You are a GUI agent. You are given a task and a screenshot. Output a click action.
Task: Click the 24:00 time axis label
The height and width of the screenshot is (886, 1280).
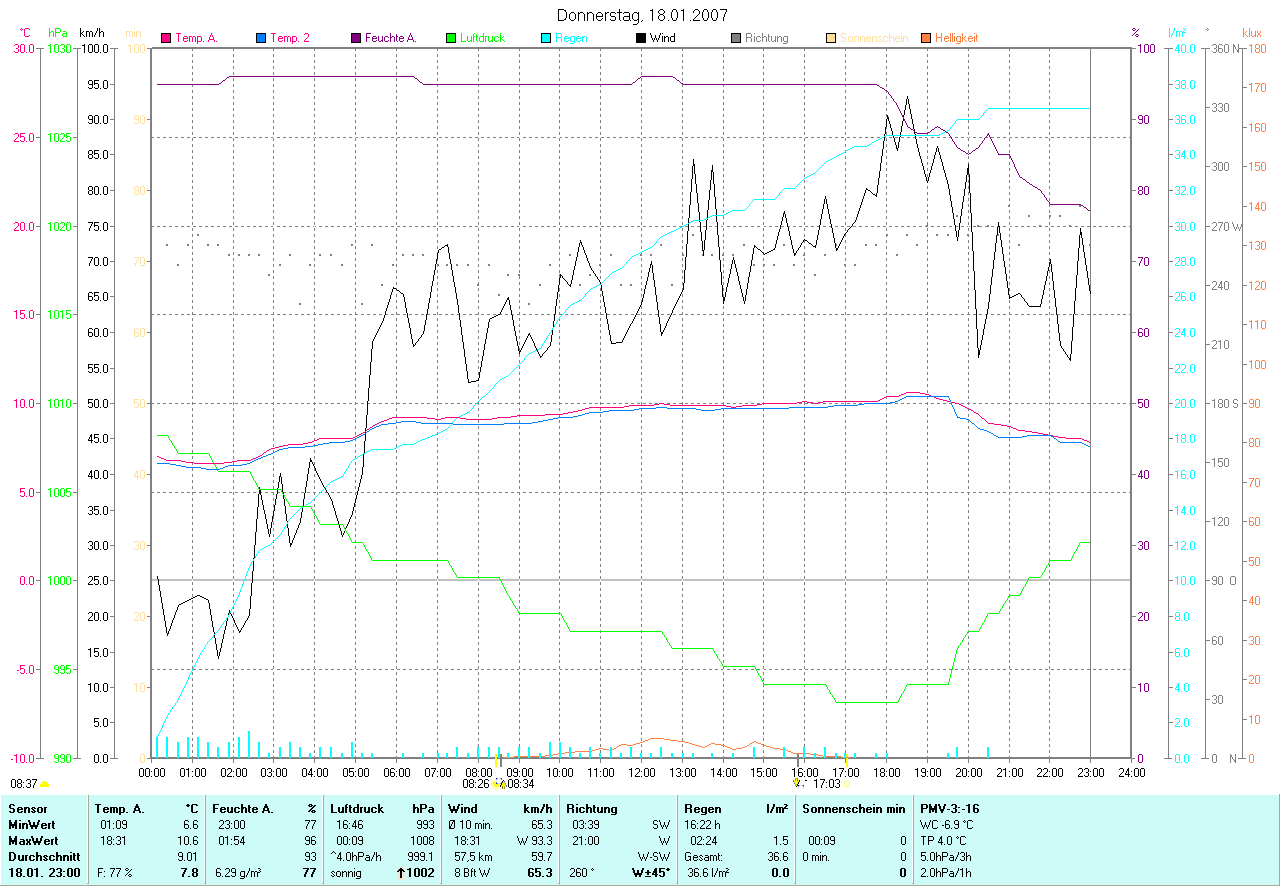(1131, 773)
